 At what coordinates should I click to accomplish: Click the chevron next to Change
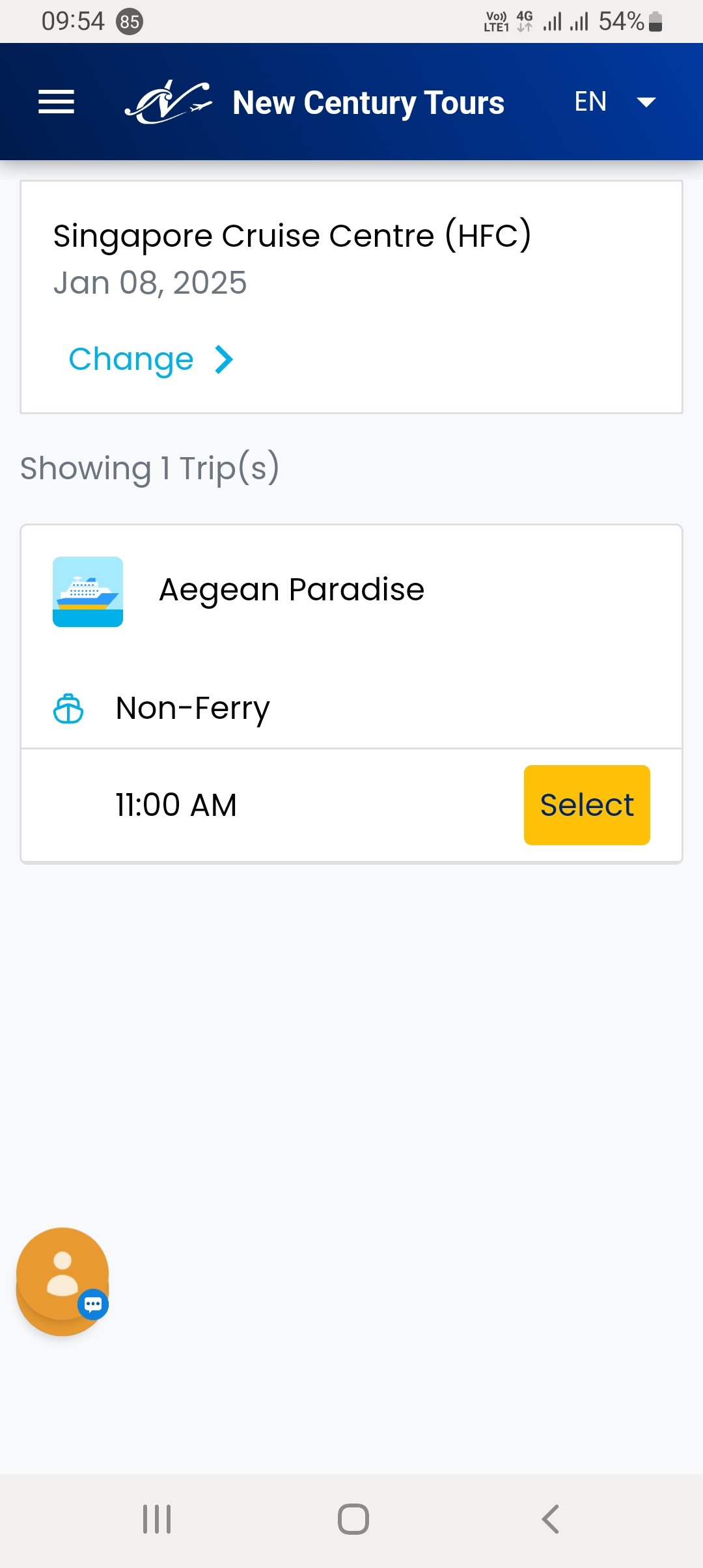click(224, 359)
